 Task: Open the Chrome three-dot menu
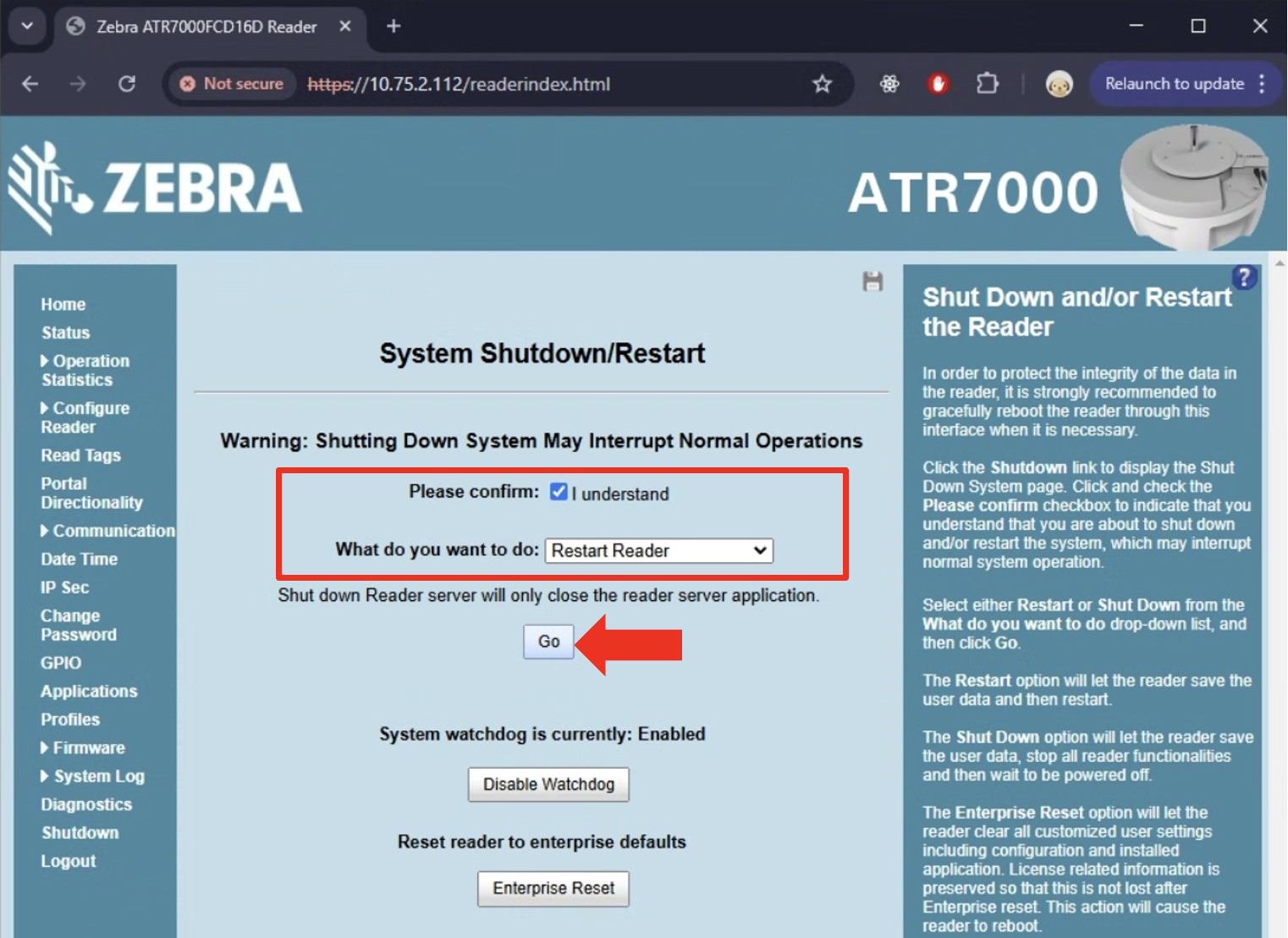(x=1262, y=84)
